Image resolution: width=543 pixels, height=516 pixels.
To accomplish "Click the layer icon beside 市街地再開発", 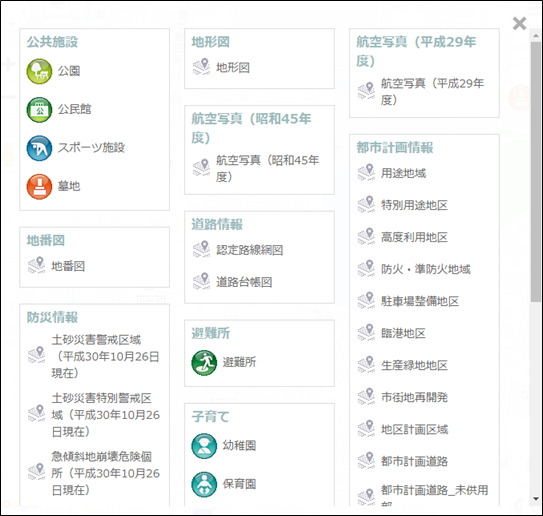I will [366, 397].
